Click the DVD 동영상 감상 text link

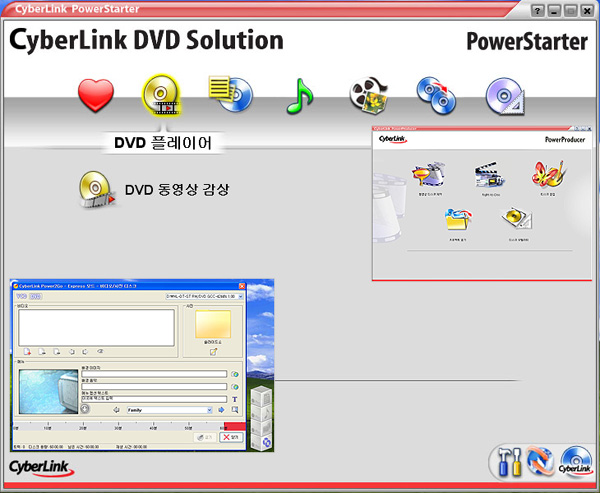(177, 189)
